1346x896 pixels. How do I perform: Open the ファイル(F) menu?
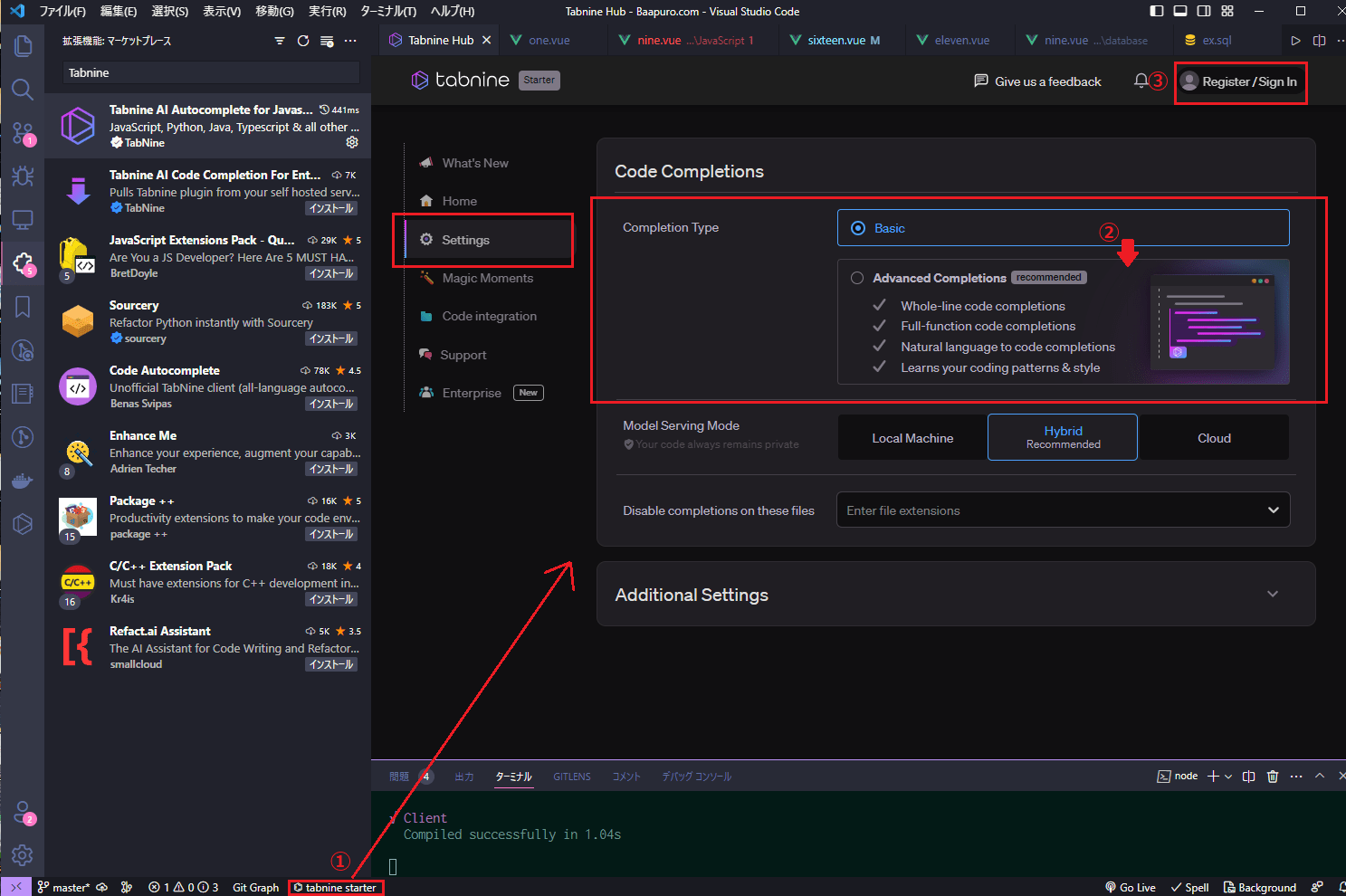pos(62,11)
